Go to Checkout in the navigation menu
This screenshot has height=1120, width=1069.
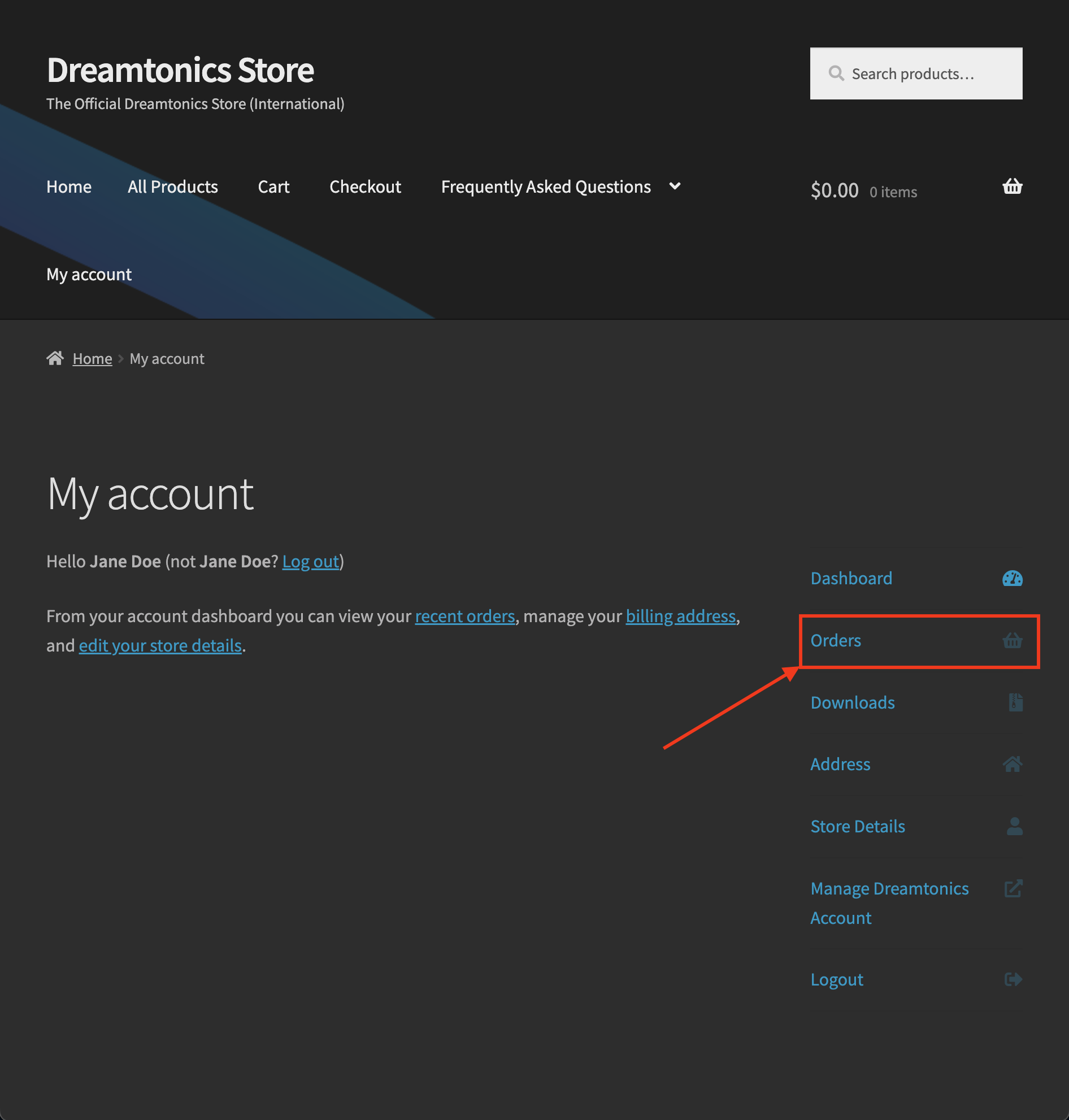(x=364, y=186)
